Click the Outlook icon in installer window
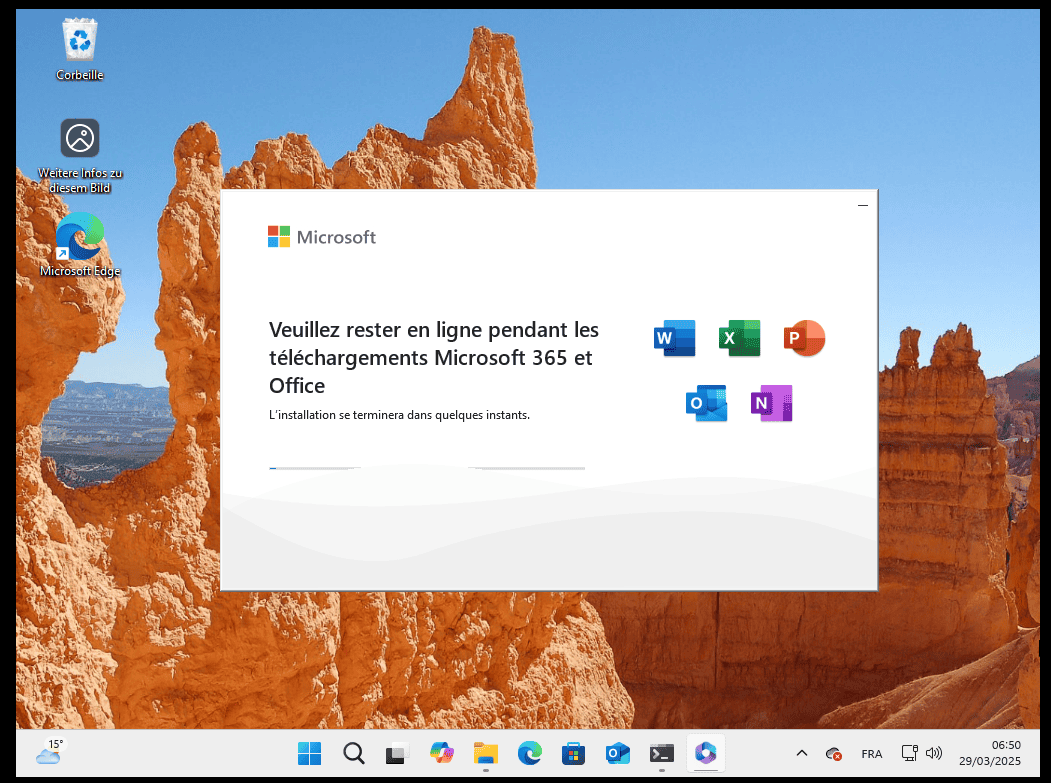The height and width of the screenshot is (783, 1051). coord(706,403)
